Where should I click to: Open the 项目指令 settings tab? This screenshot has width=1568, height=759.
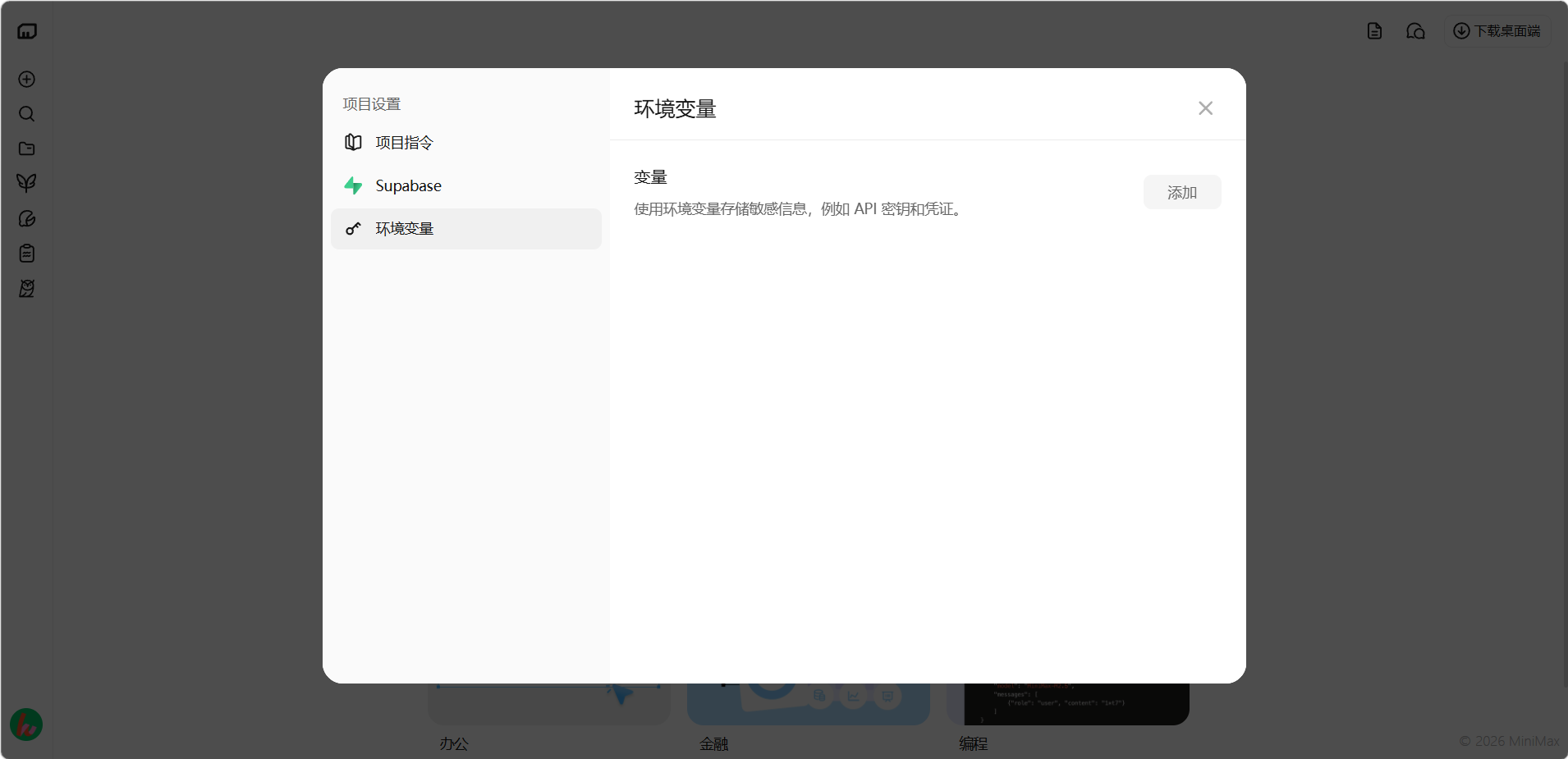click(466, 143)
